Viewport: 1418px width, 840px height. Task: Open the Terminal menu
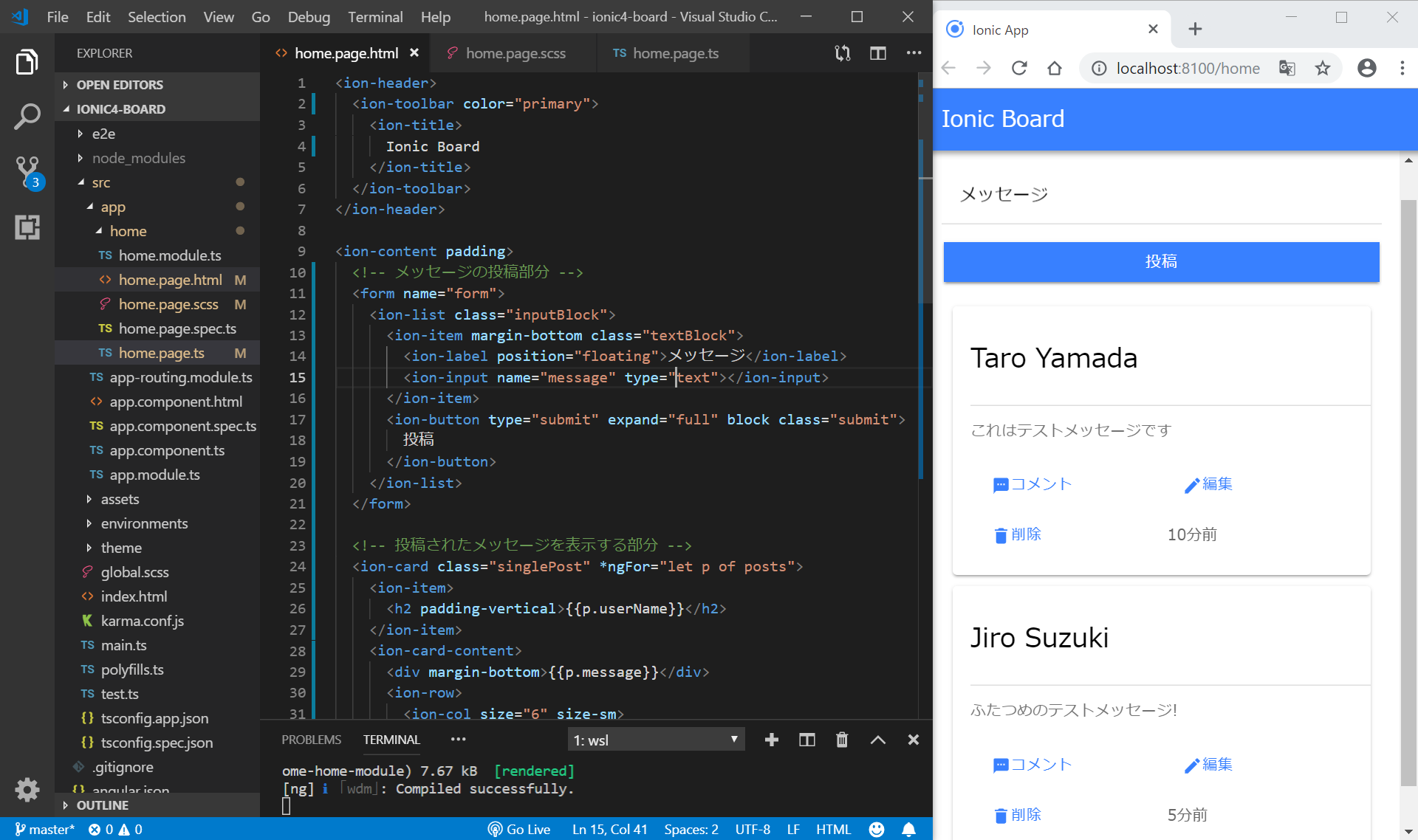tap(375, 16)
